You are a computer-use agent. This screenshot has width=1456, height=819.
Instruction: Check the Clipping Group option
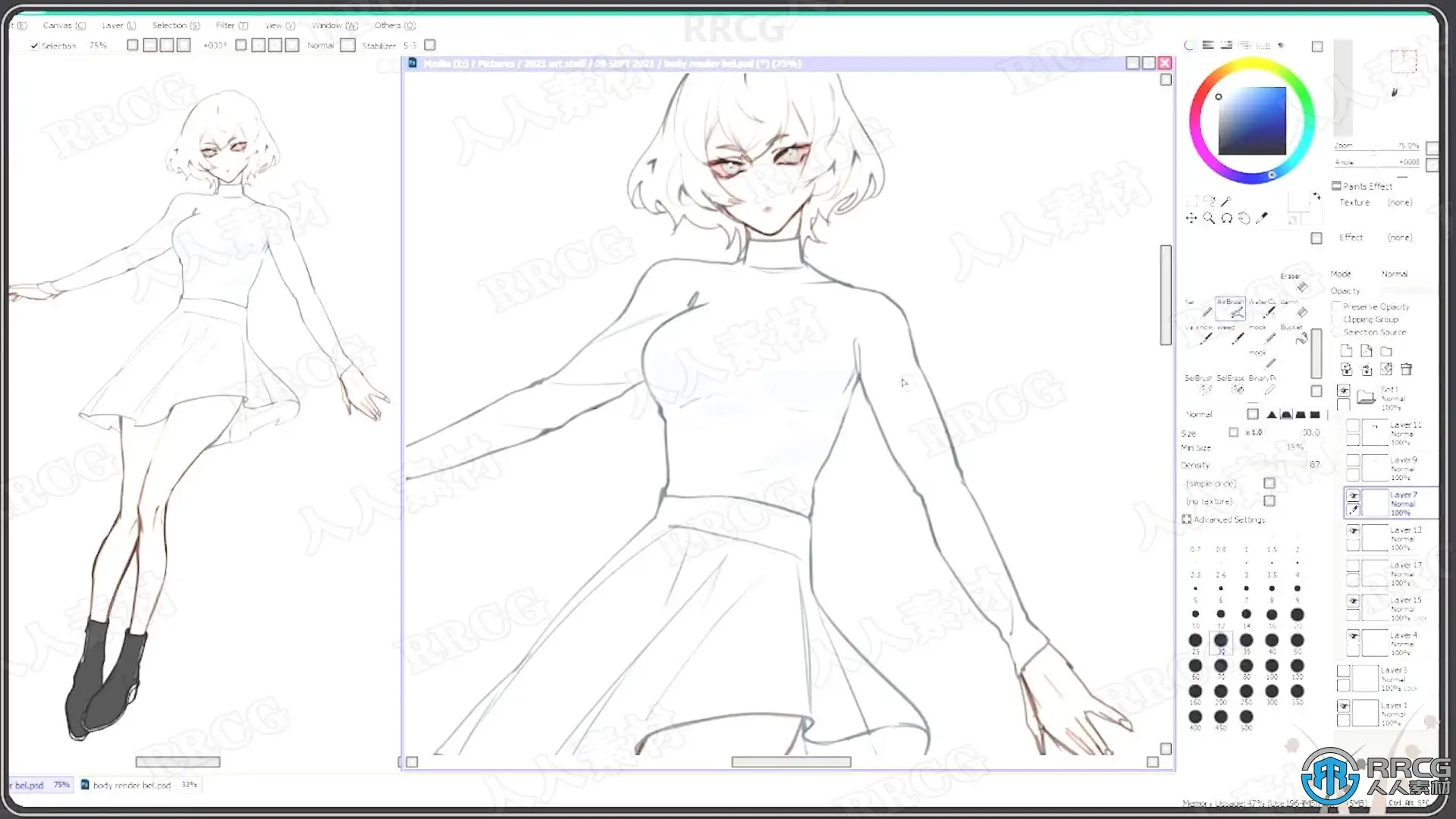coord(1337,319)
